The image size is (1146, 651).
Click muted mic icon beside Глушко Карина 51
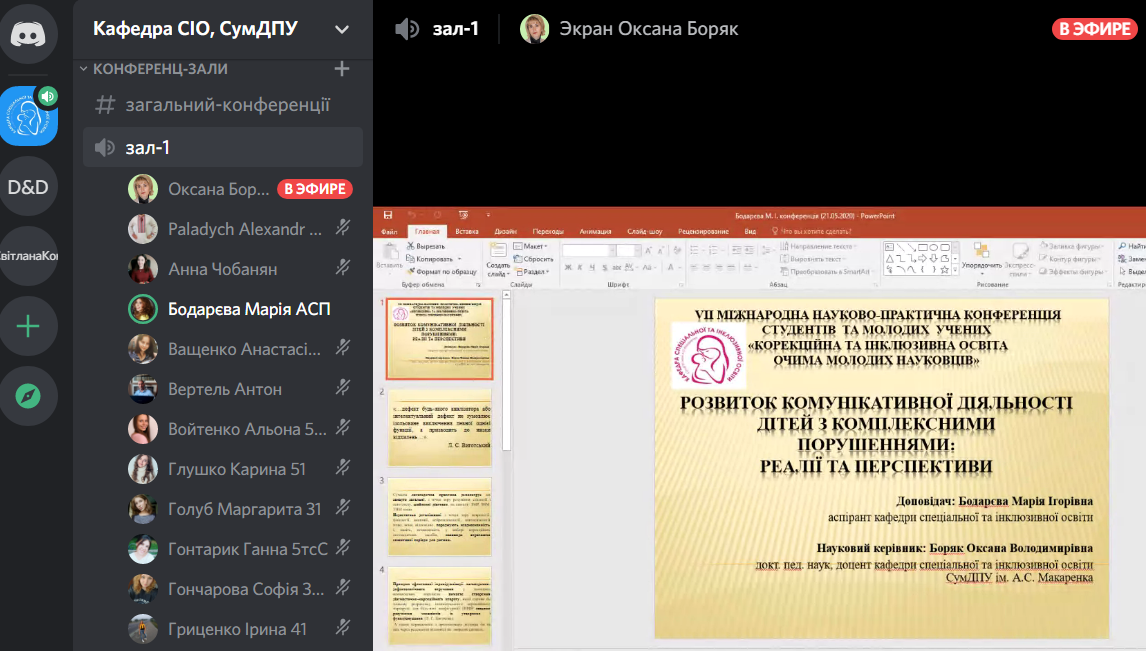coord(343,468)
